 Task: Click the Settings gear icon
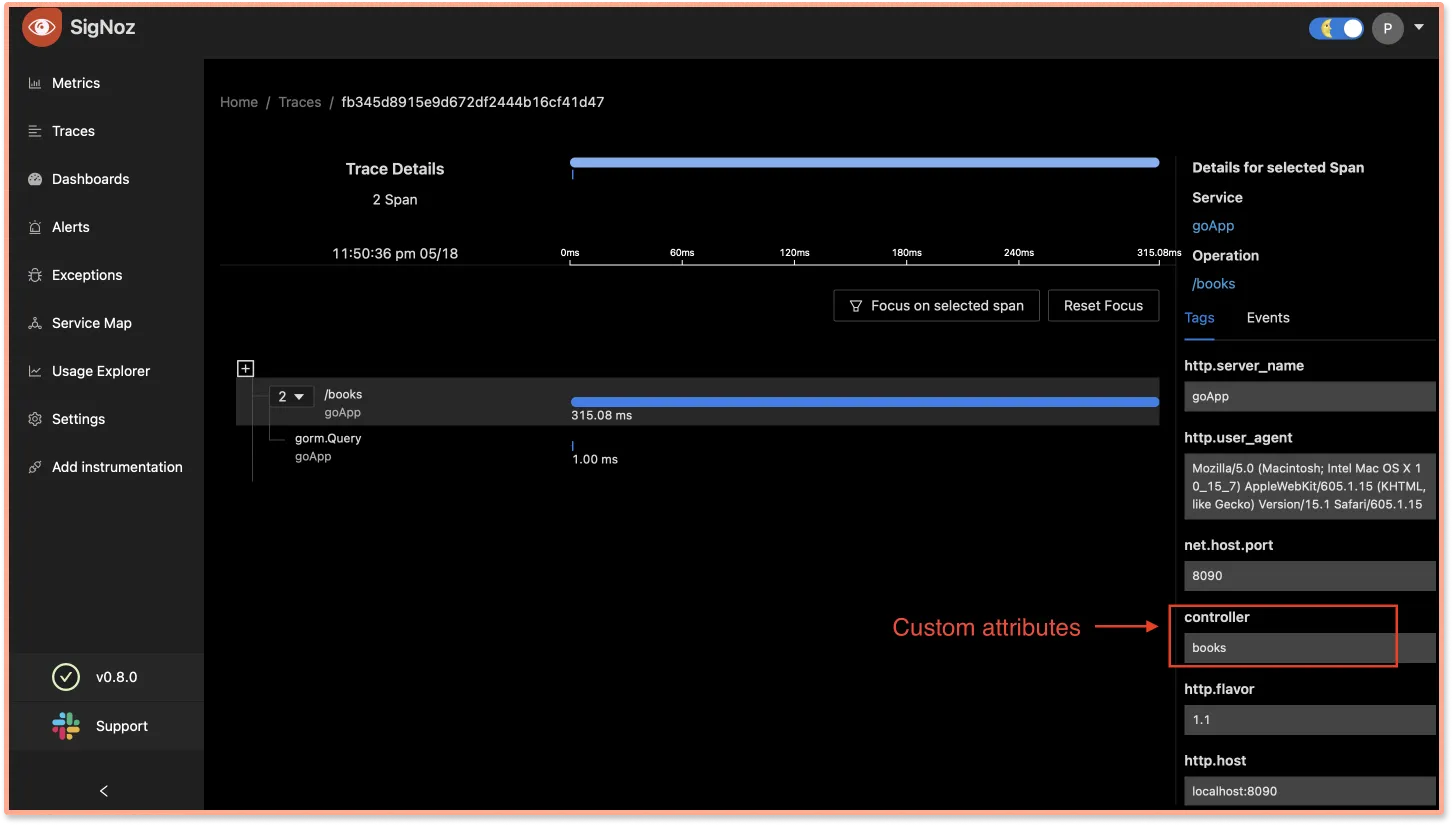tap(35, 419)
